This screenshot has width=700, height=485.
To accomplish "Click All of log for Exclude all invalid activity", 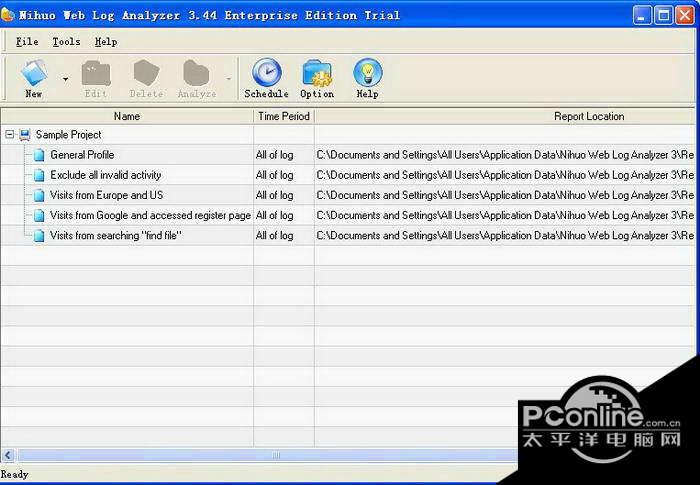I will coord(275,175).
